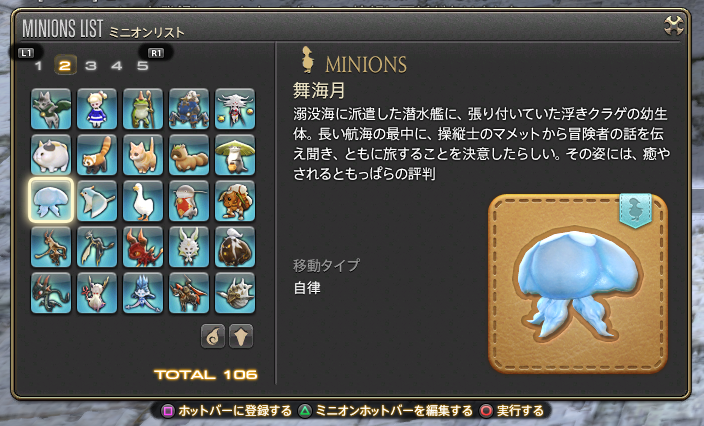Select the mushroom hat minion icon
Viewport: 704px width, 426px height.
(235, 155)
